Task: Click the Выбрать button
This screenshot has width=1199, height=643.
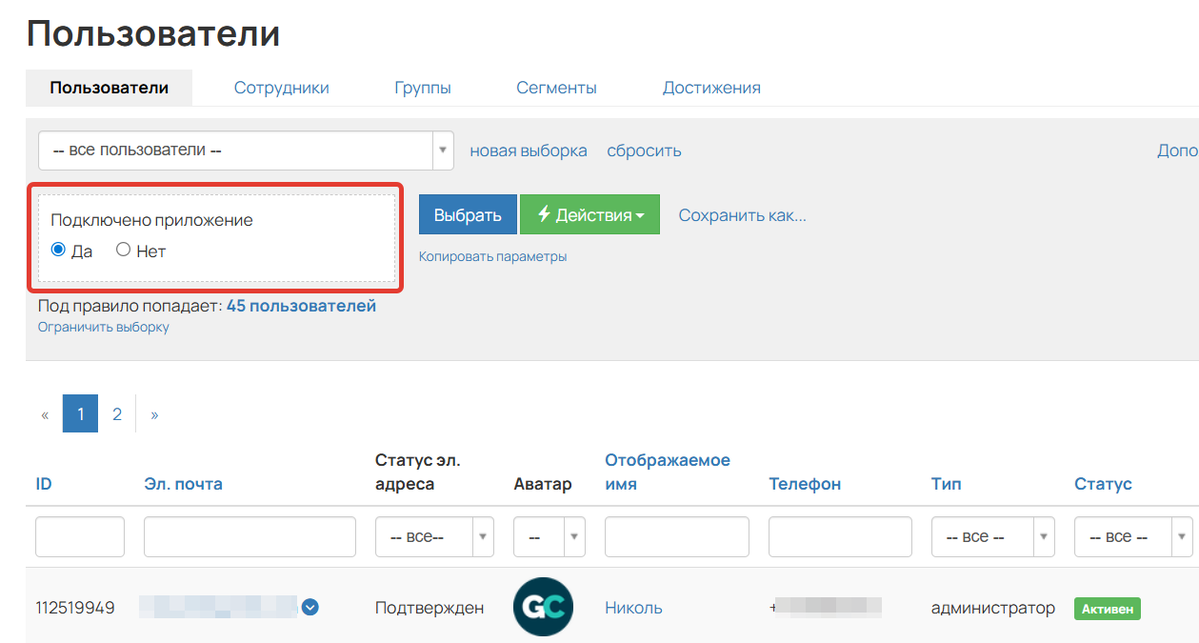Action: pos(467,214)
